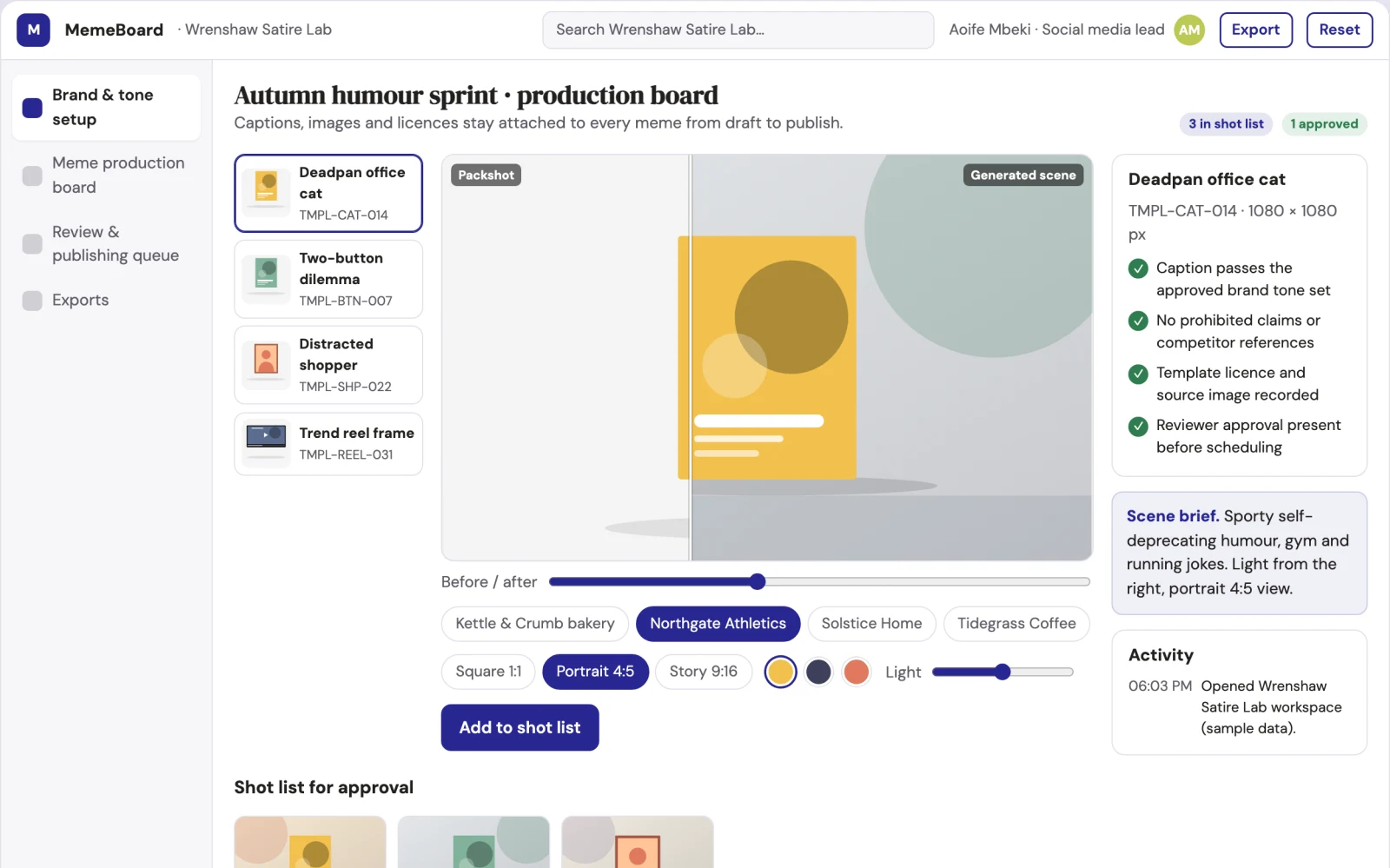Click the Meme production board sidebar icon

32,176
